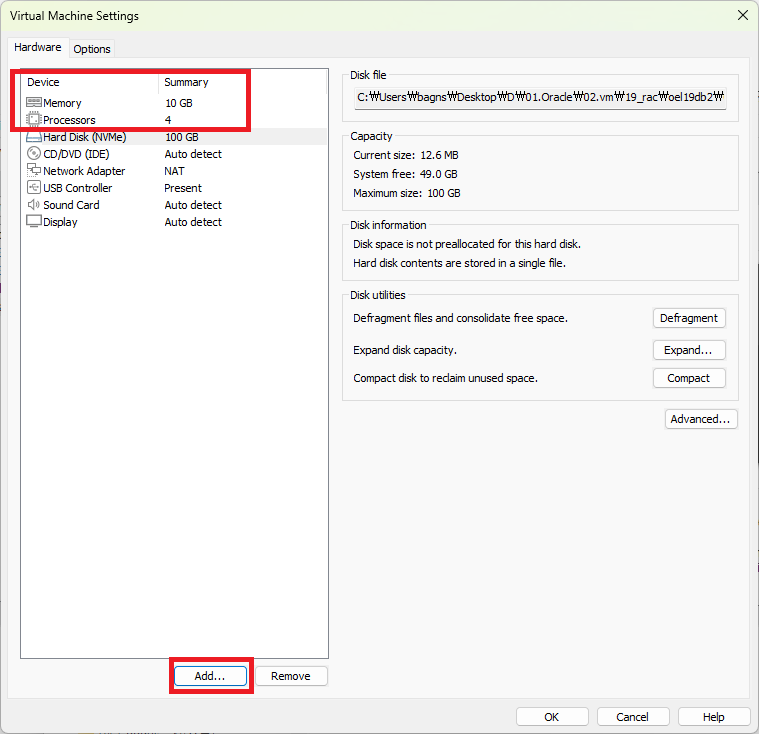The width and height of the screenshot is (759, 734).
Task: Select the Display row label
Action: [x=60, y=222]
